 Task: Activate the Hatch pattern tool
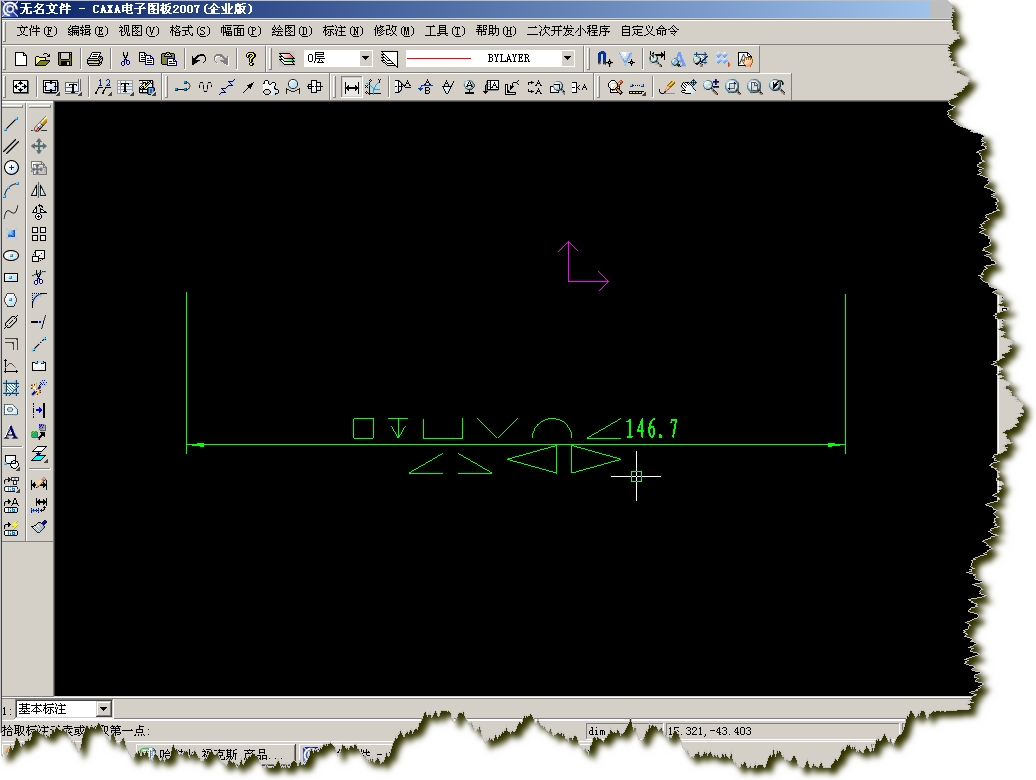11,388
